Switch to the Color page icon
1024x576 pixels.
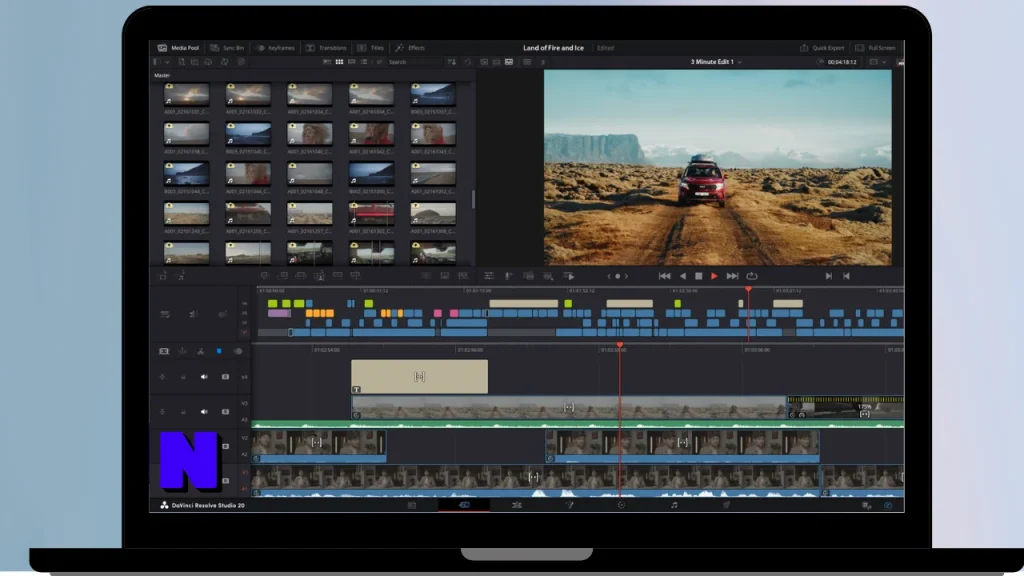pyautogui.click(x=621, y=505)
